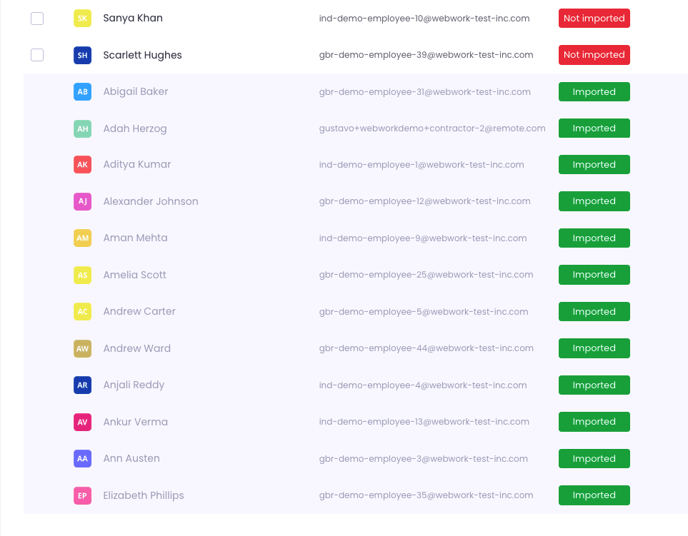
Task: Click Imported badge for Amelia Scott
Action: click(x=594, y=275)
